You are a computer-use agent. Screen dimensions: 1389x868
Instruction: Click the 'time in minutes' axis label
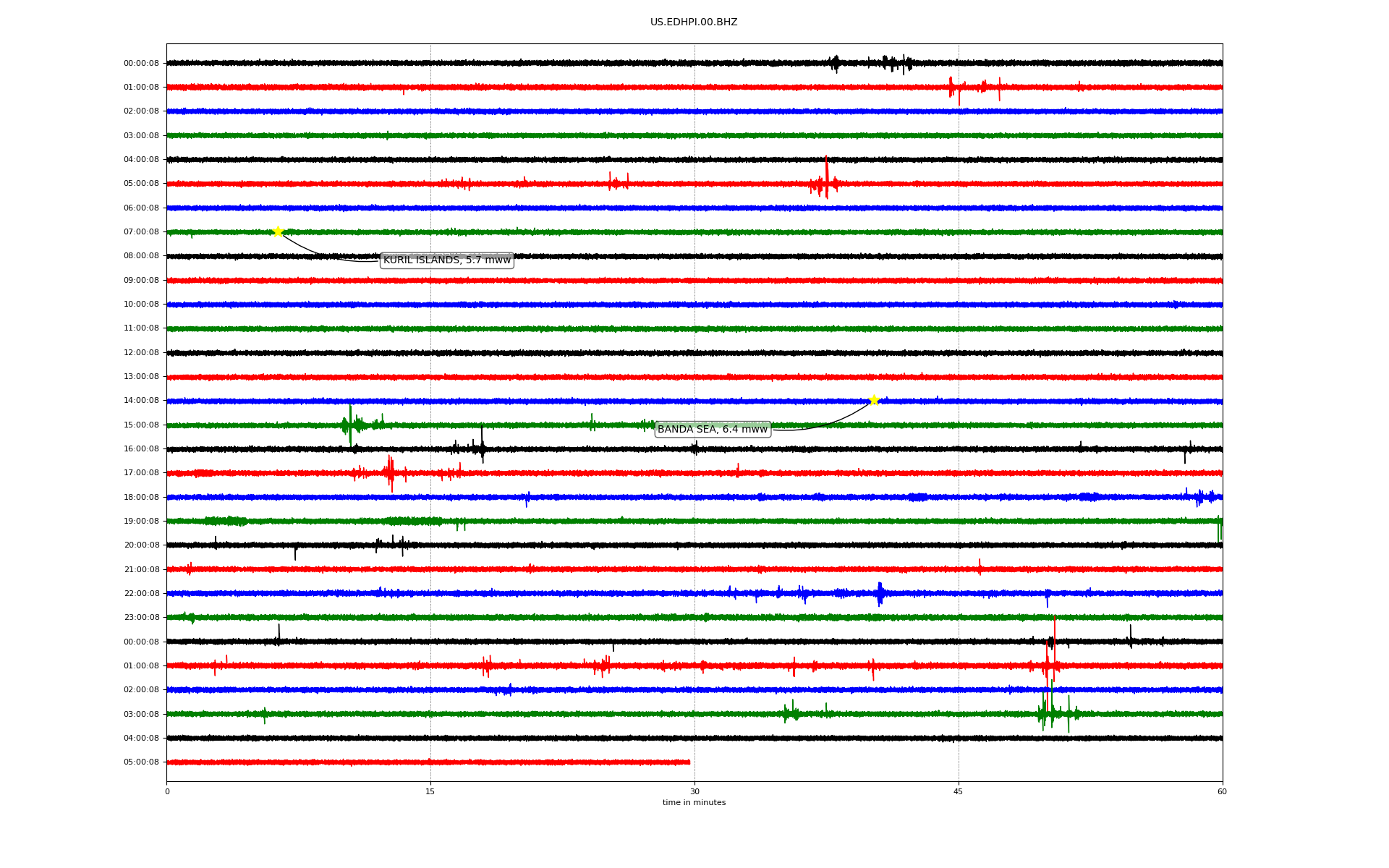(x=693, y=802)
